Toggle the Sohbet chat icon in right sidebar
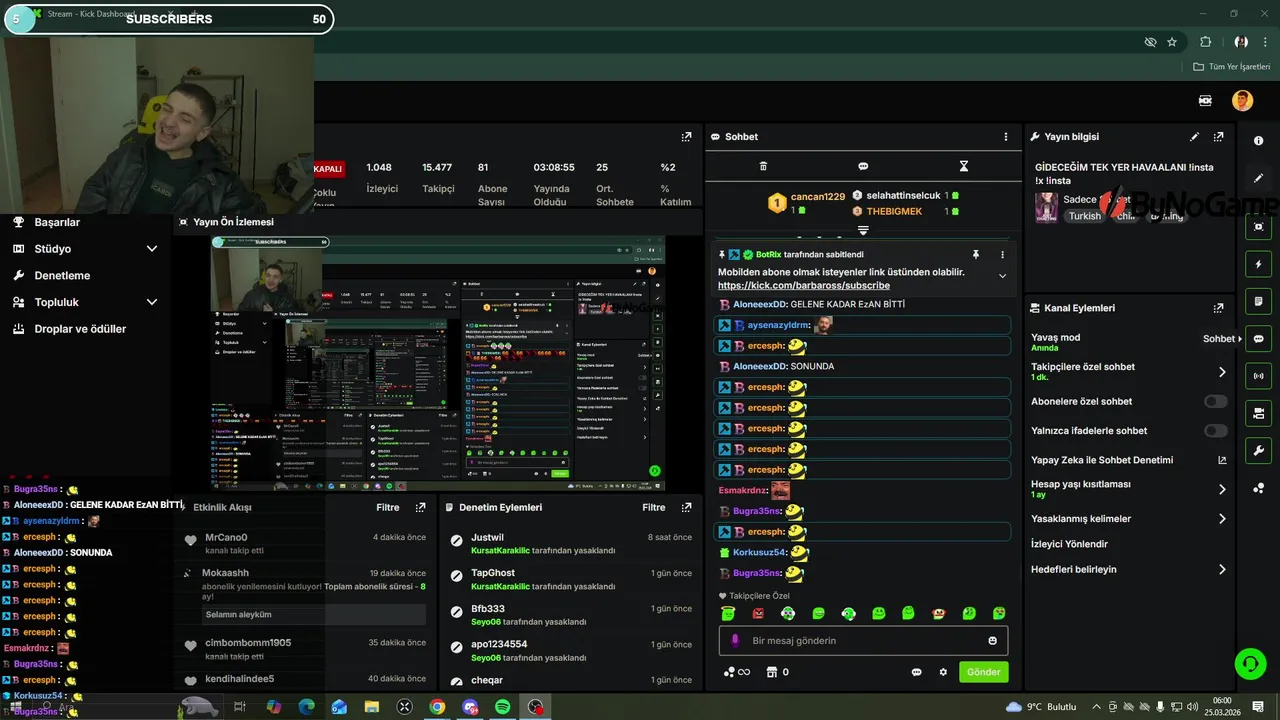 [x=1258, y=339]
